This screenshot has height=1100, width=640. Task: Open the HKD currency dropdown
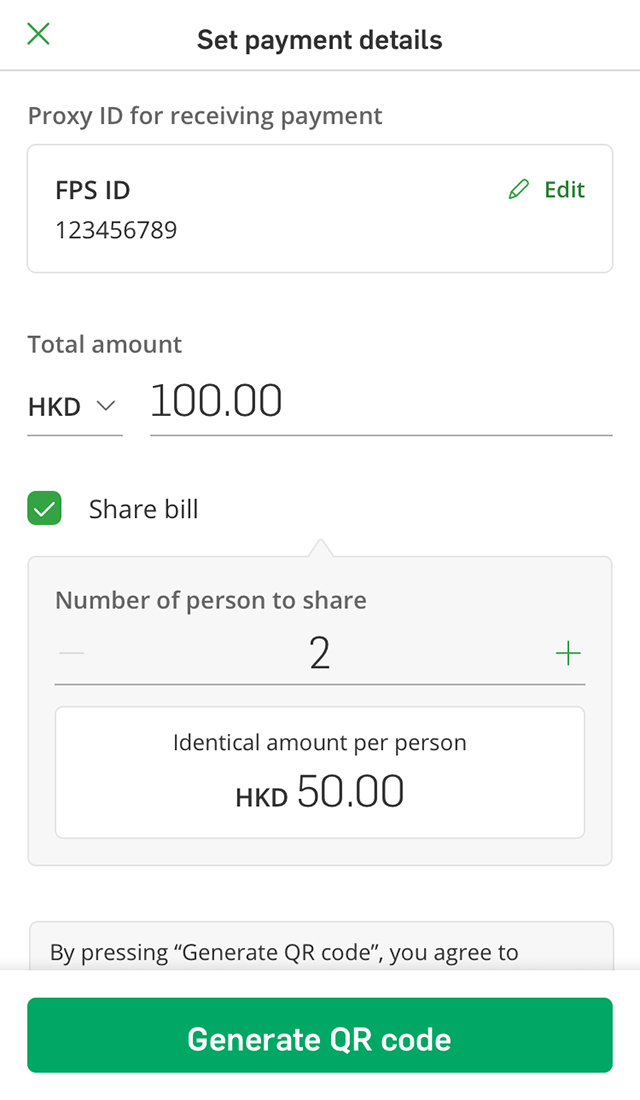(73, 407)
